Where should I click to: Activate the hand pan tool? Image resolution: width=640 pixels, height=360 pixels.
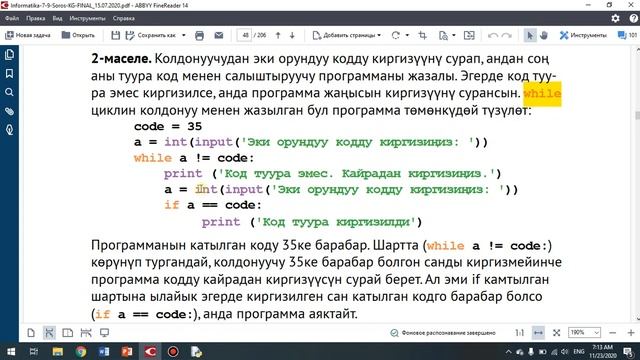pos(544,36)
